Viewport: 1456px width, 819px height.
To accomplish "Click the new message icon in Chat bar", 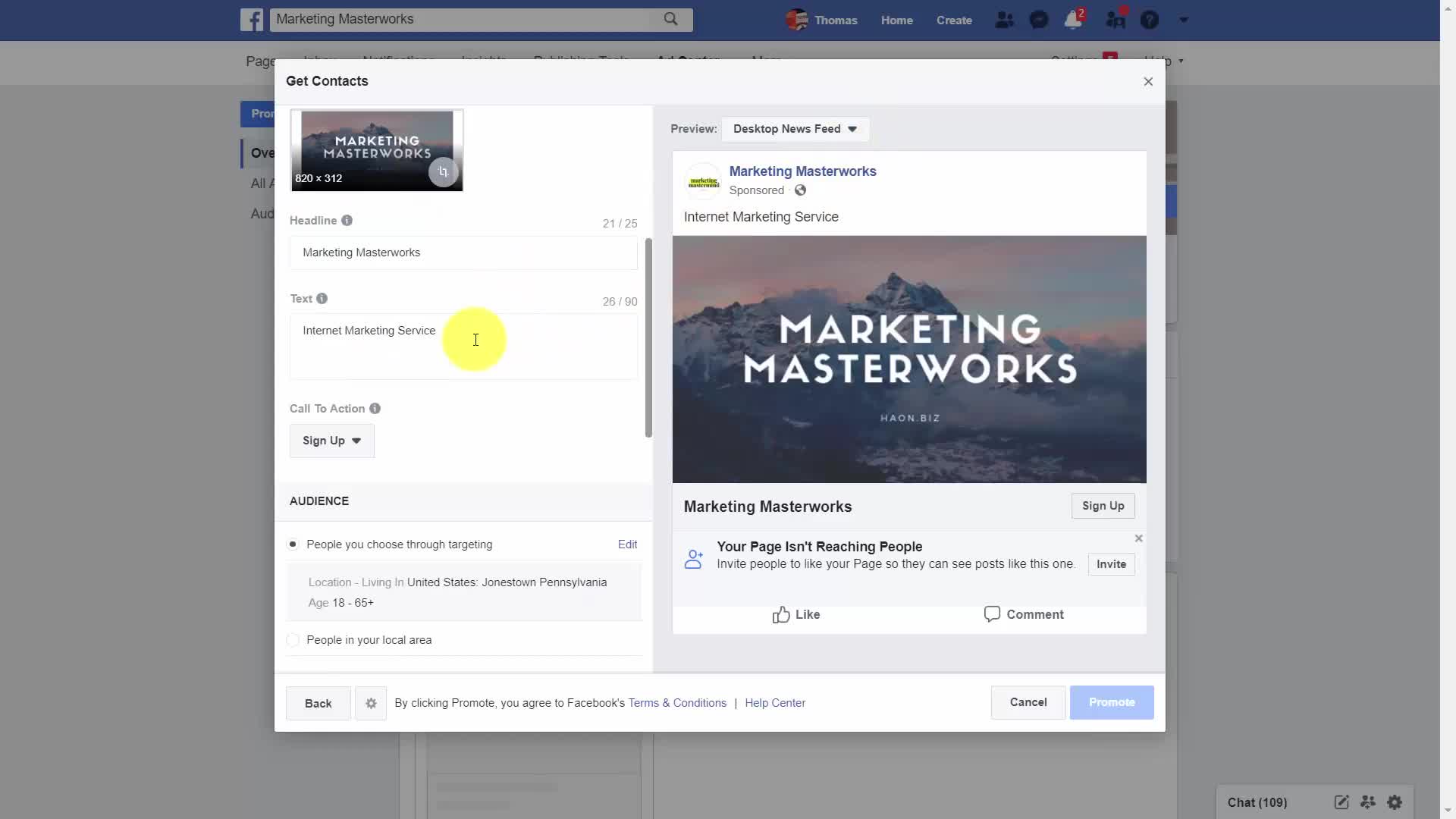I will 1341,802.
